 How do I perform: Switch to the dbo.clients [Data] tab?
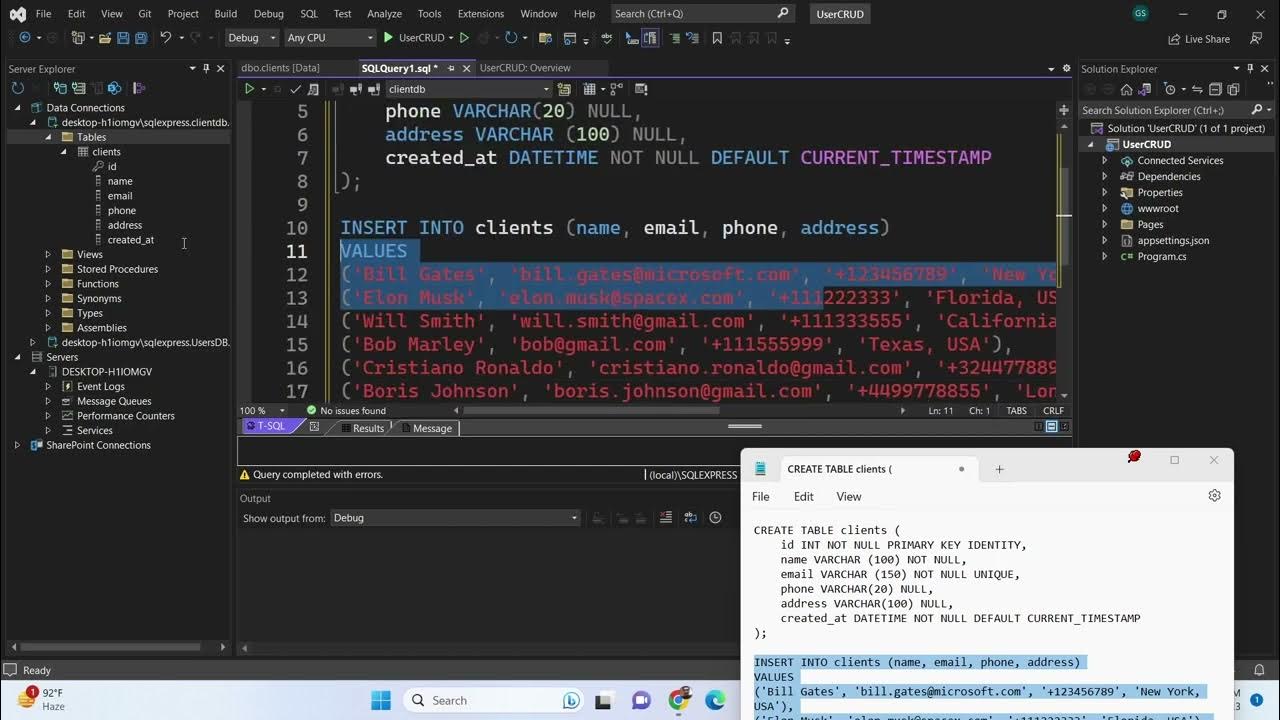coord(280,68)
